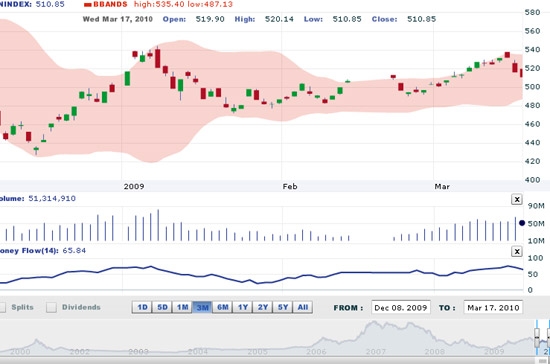This screenshot has height=364, width=550.
Task: Select the 3M time range
Action: [x=202, y=307]
